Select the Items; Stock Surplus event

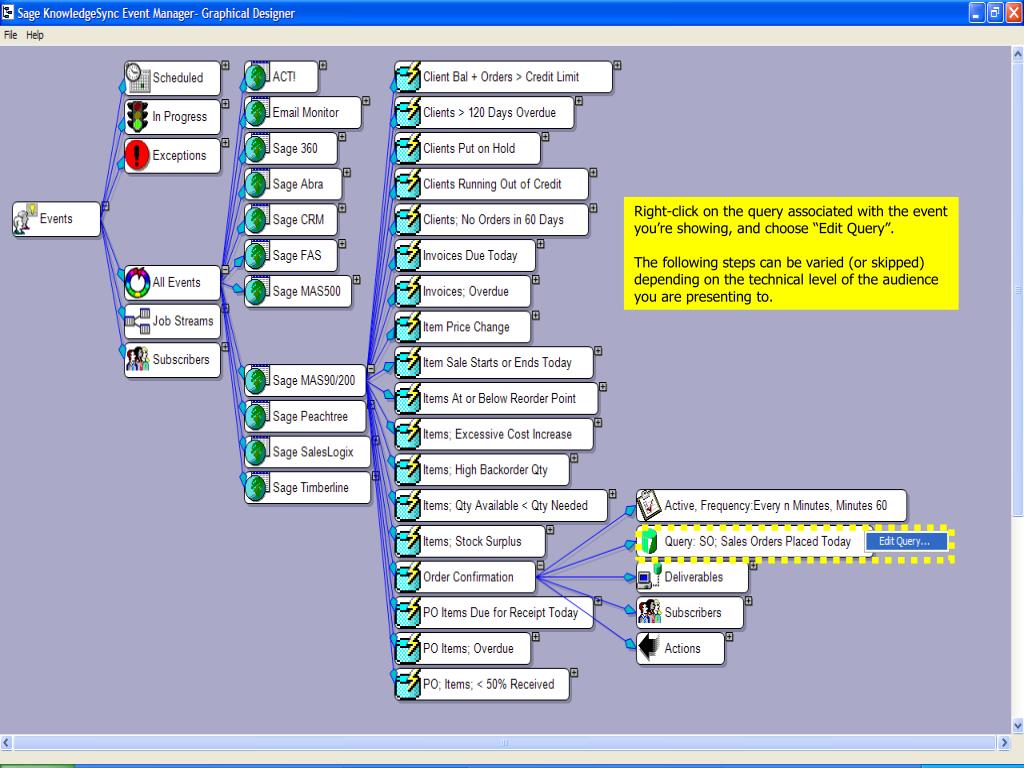pyautogui.click(x=470, y=541)
